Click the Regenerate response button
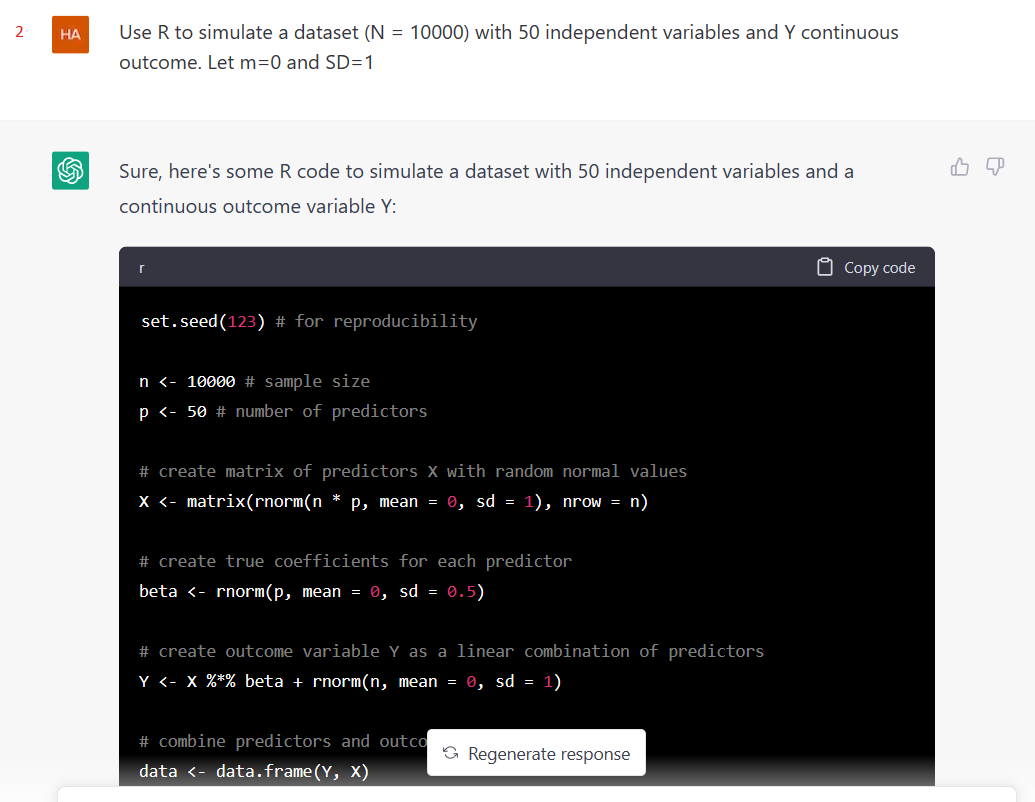 coord(536,752)
